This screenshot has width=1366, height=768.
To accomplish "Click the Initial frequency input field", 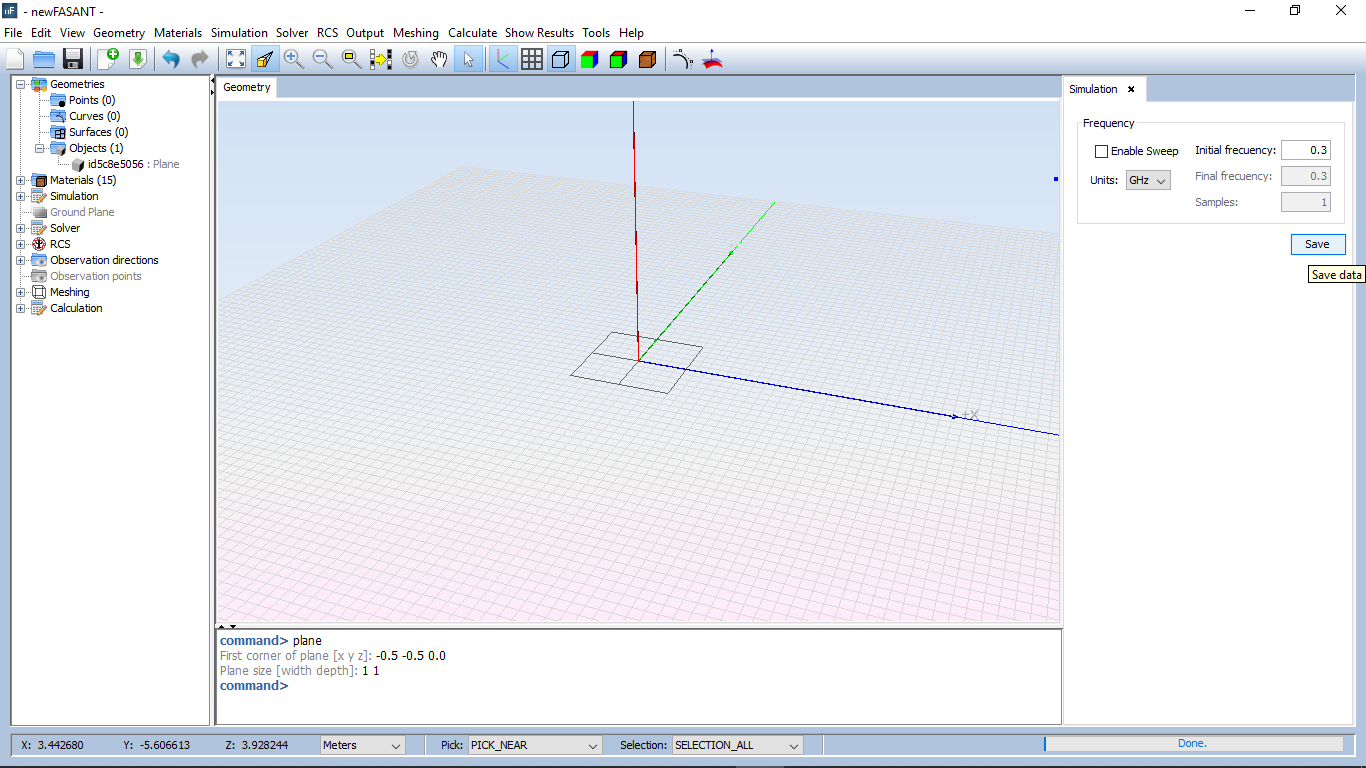I will click(1305, 150).
